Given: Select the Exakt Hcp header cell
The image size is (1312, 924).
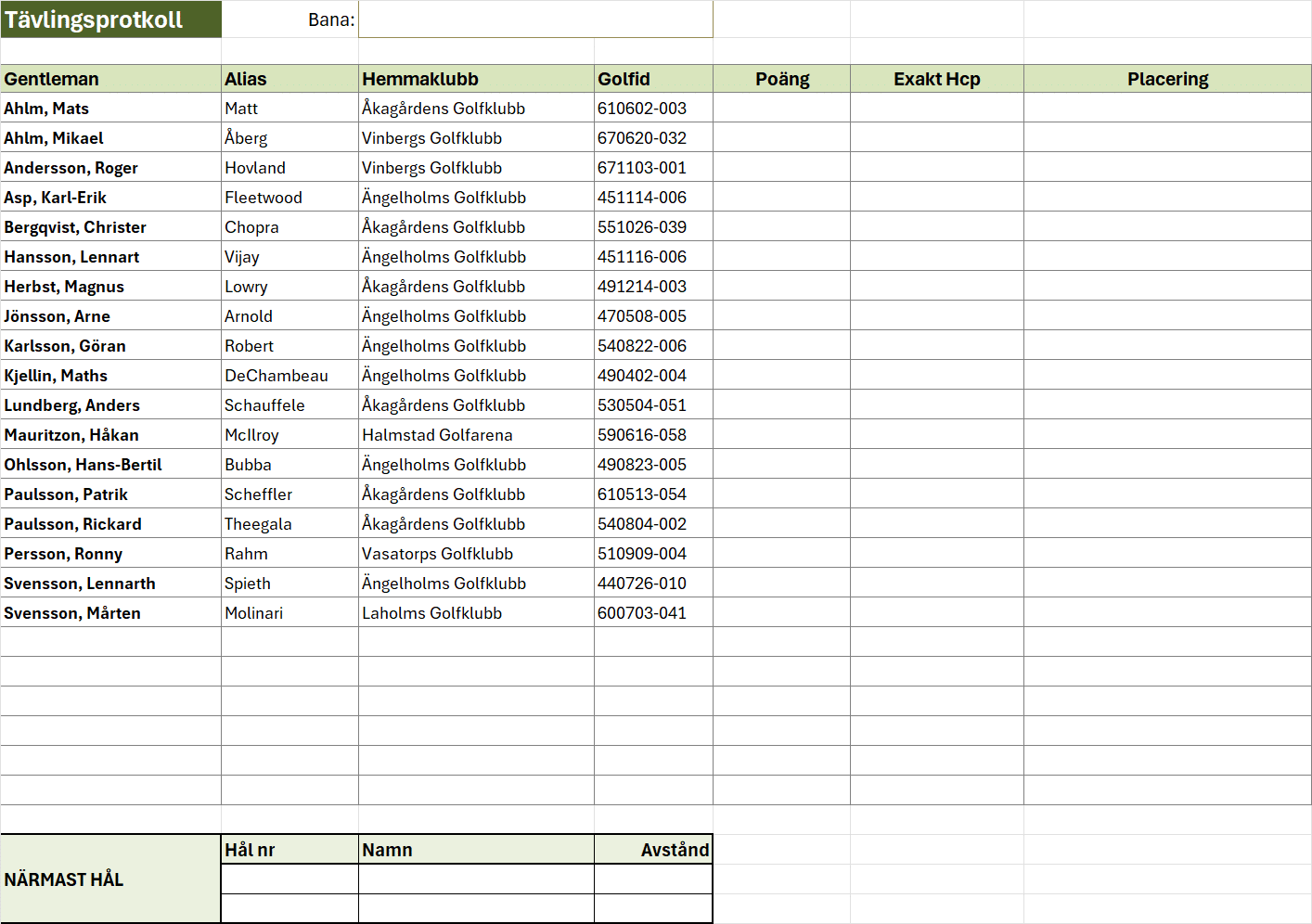Looking at the screenshot, I should point(936,79).
